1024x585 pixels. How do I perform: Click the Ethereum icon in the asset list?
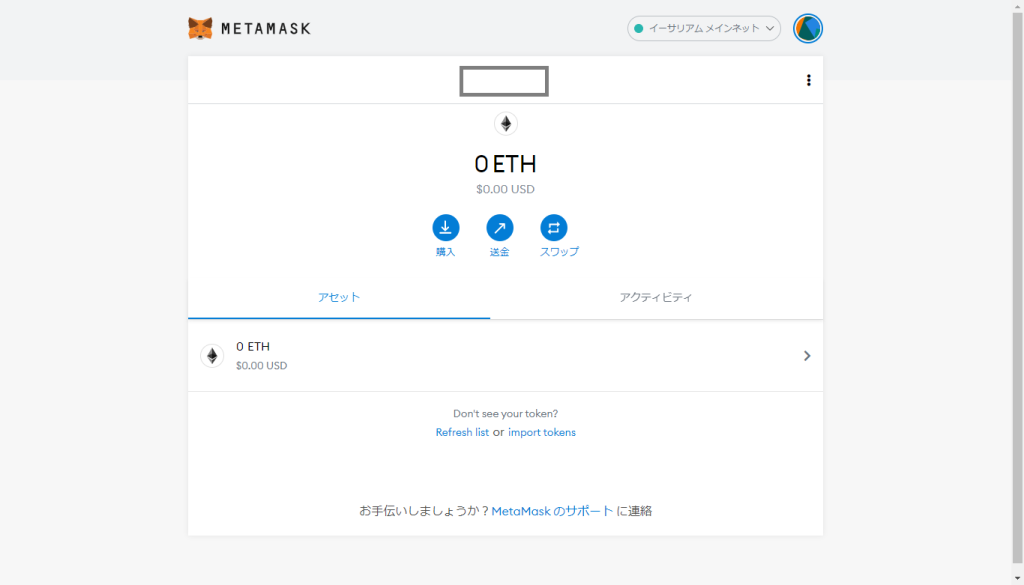pos(212,356)
